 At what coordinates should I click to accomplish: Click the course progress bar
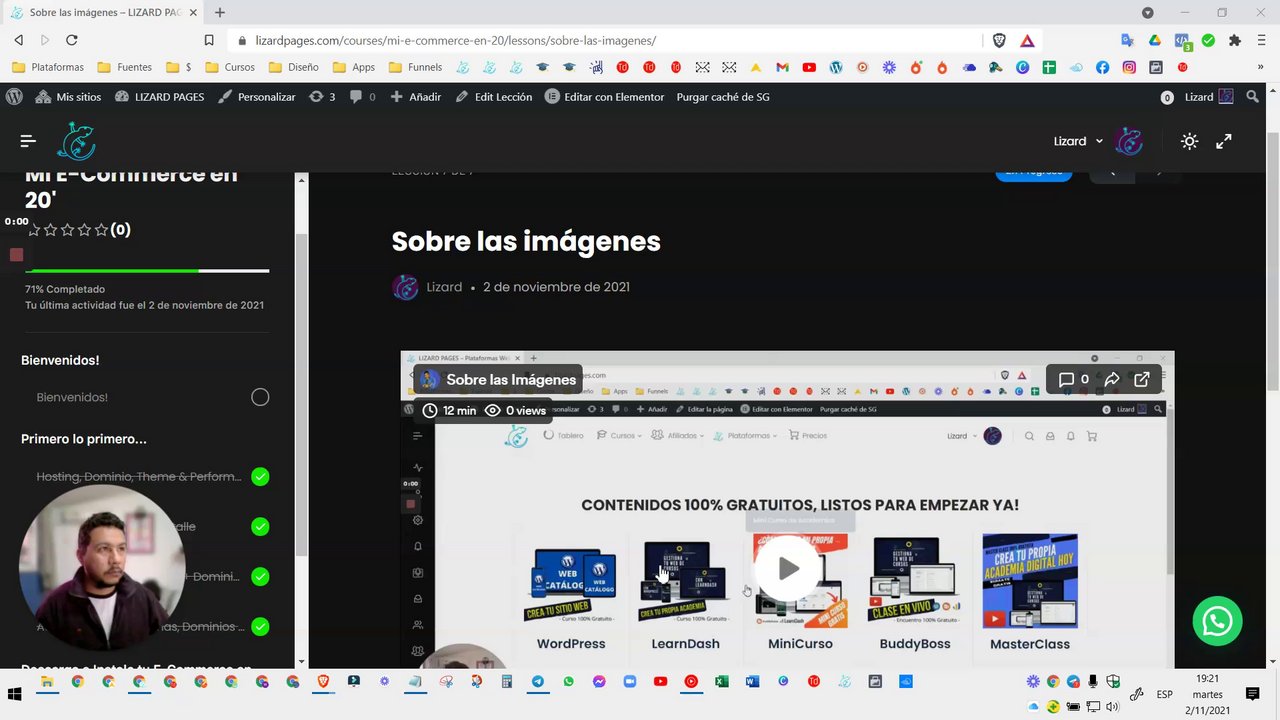coord(147,270)
